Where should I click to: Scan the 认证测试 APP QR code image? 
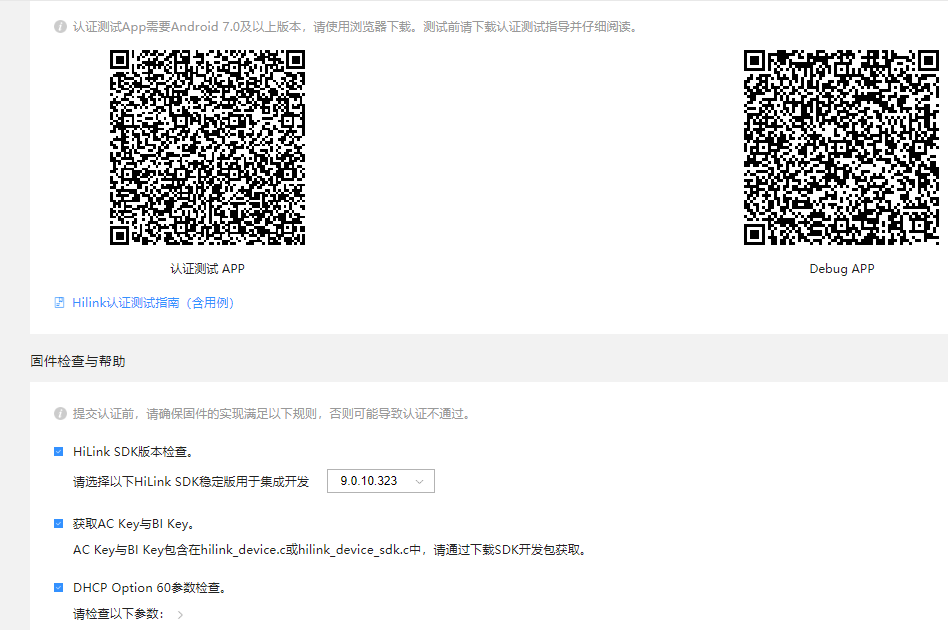pos(207,149)
